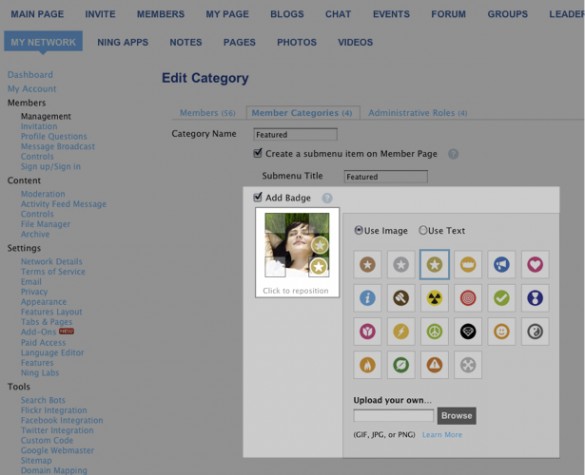Image resolution: width=585 pixels, height=475 pixels.
Task: Switch to Administrative Roles tab
Action: click(417, 113)
